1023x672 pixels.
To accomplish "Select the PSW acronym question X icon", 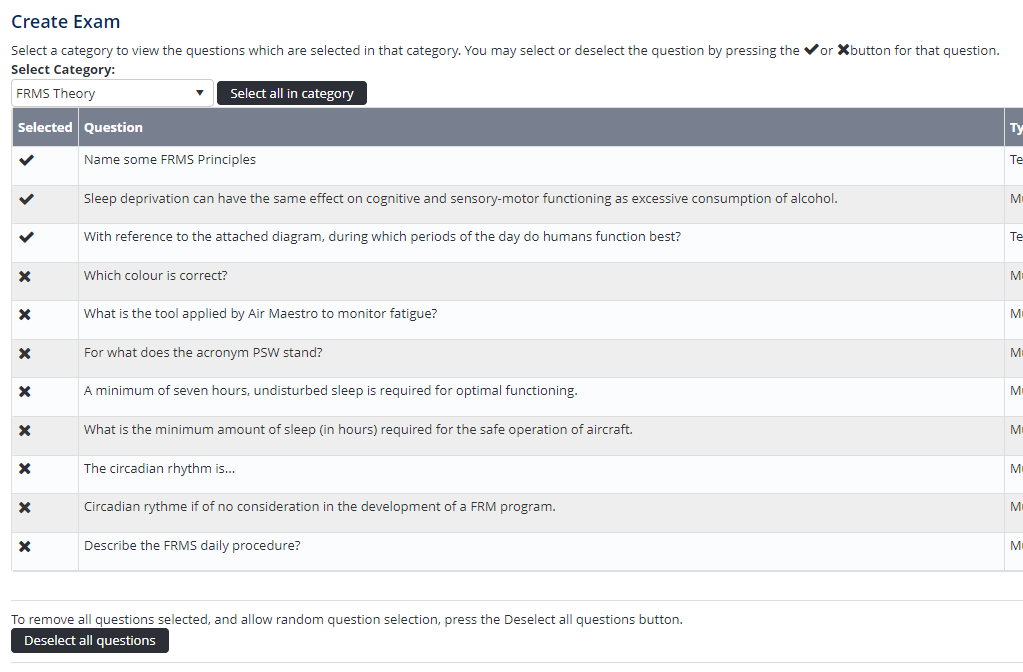I will point(25,353).
